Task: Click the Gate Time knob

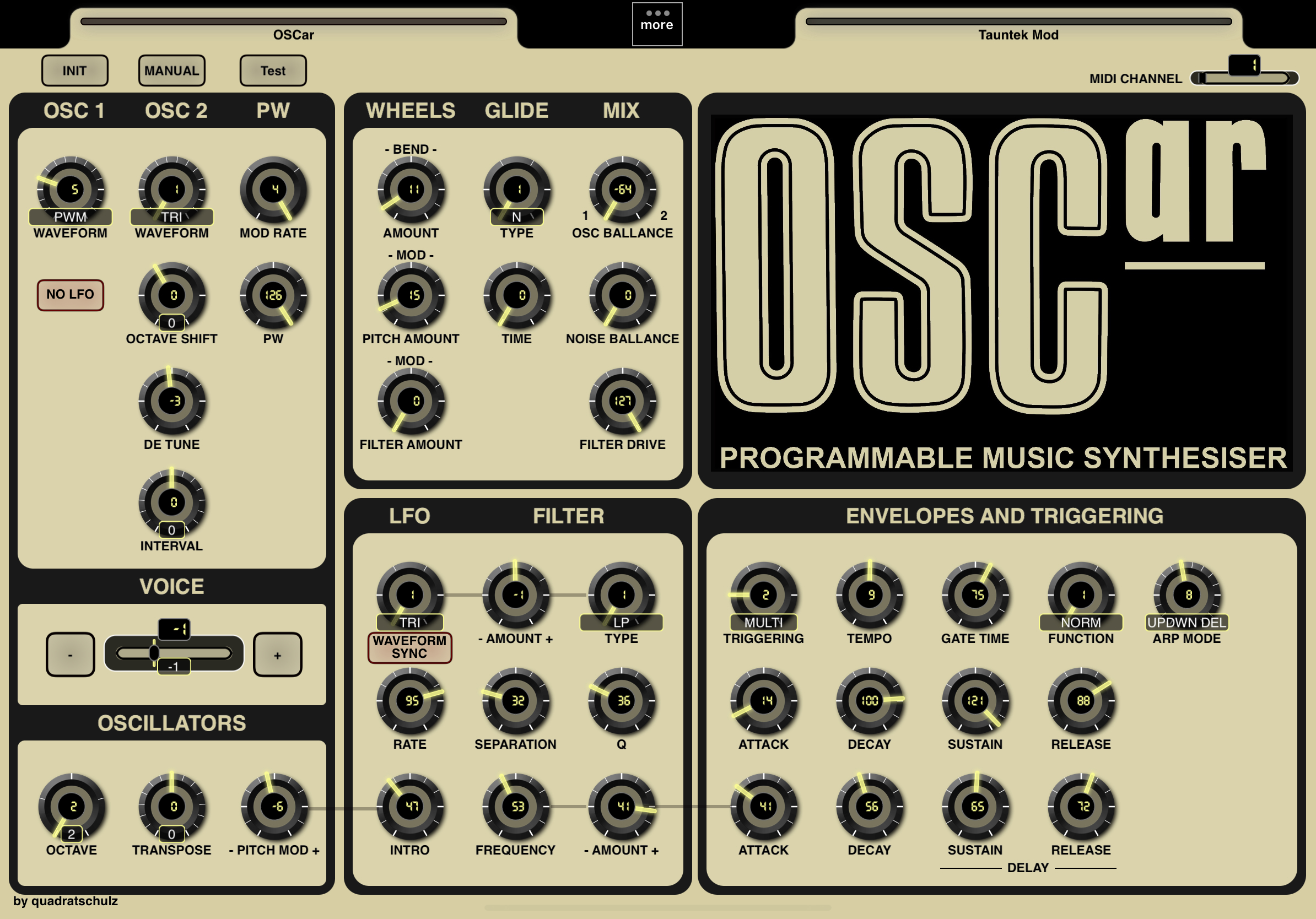Action: [x=976, y=594]
